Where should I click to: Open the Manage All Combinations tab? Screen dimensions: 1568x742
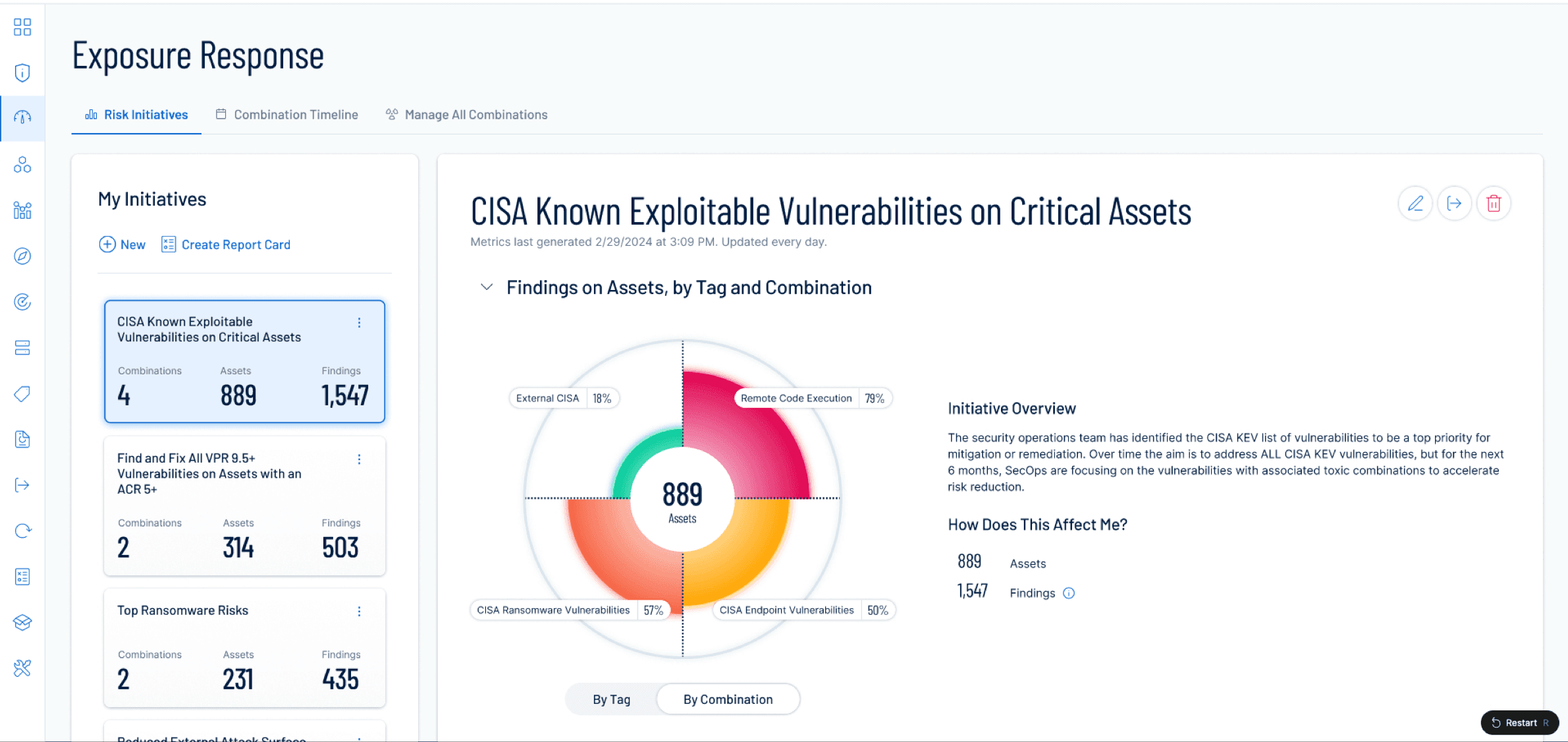[475, 114]
